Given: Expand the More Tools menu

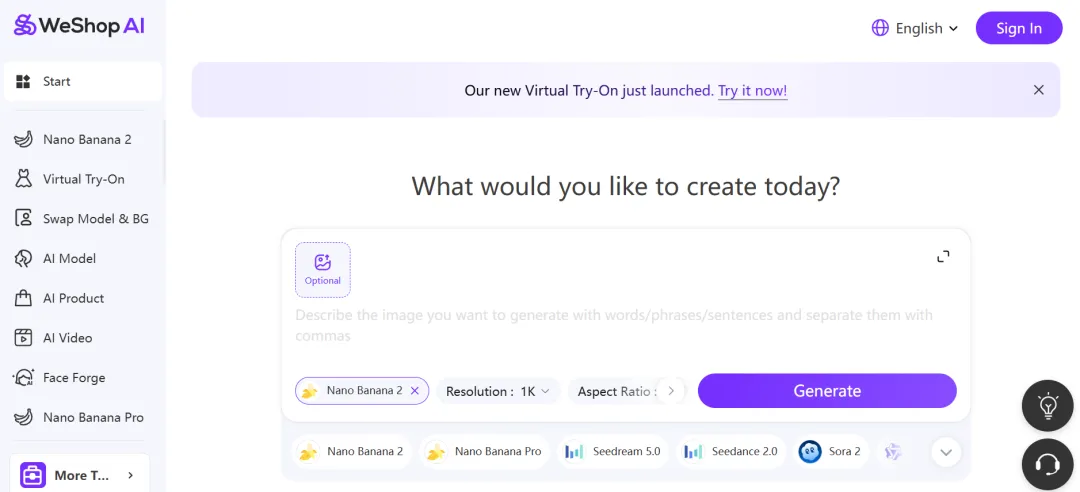Looking at the screenshot, I should [x=79, y=475].
